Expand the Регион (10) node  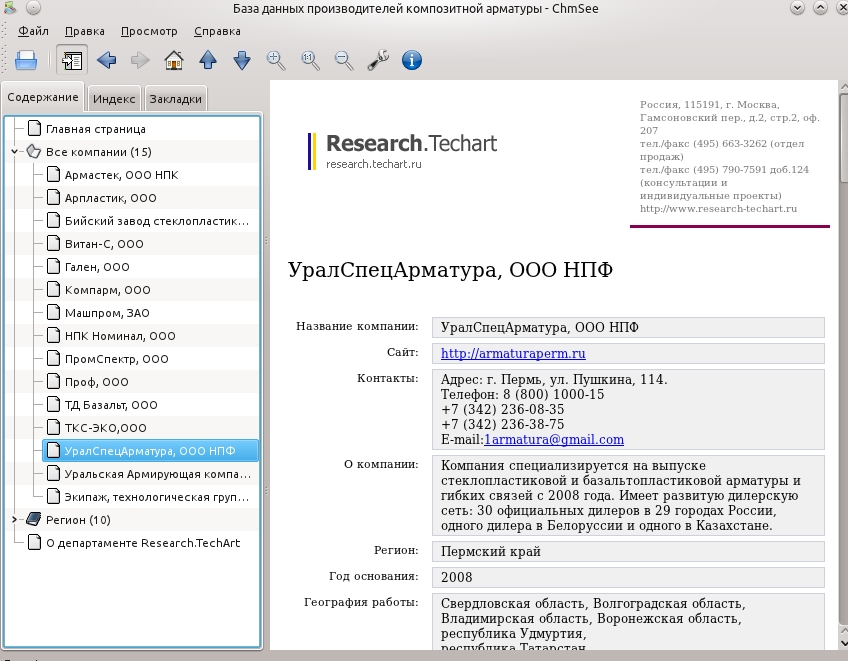point(15,520)
